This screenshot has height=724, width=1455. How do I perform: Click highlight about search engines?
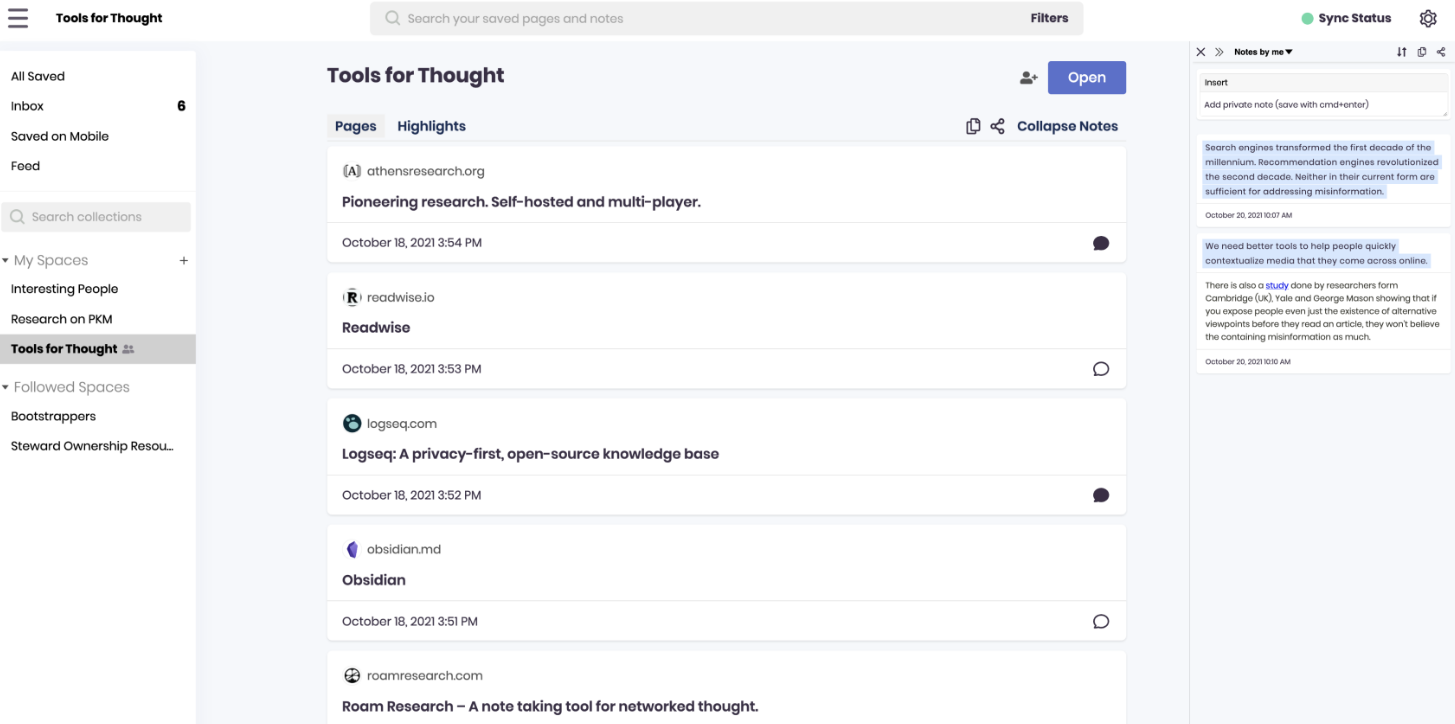point(1322,169)
